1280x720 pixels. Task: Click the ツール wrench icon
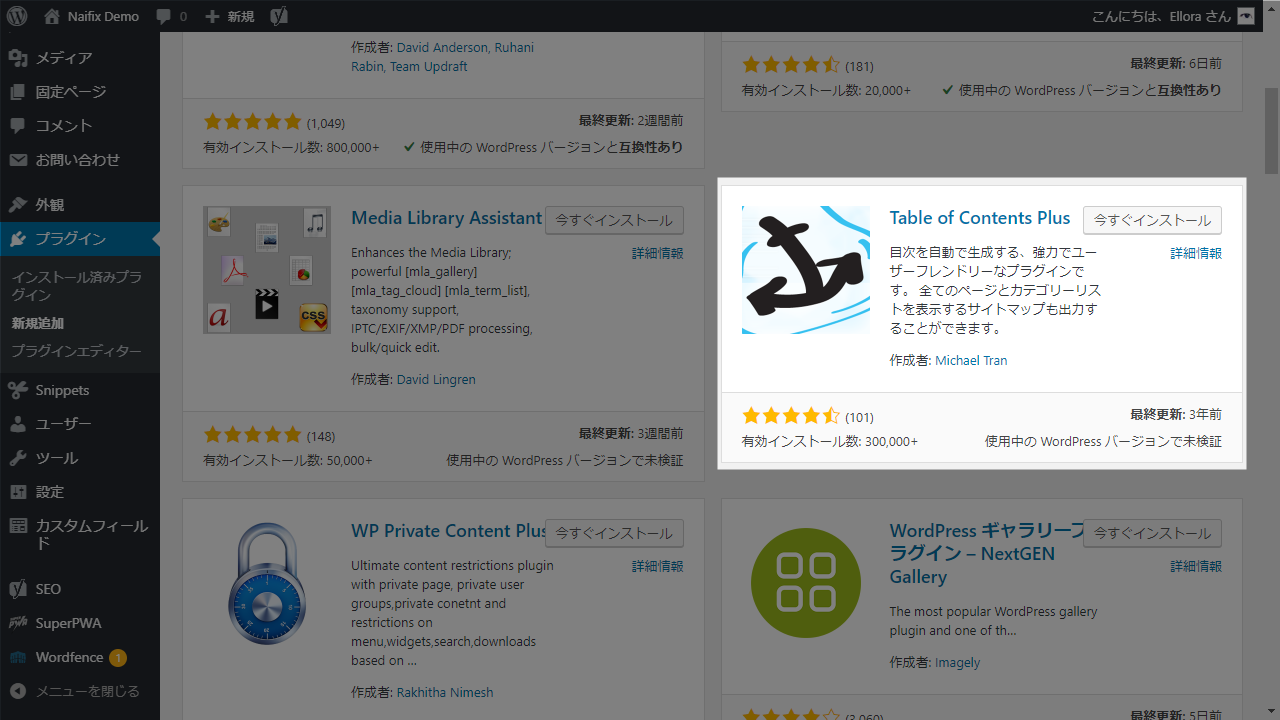click(x=18, y=458)
